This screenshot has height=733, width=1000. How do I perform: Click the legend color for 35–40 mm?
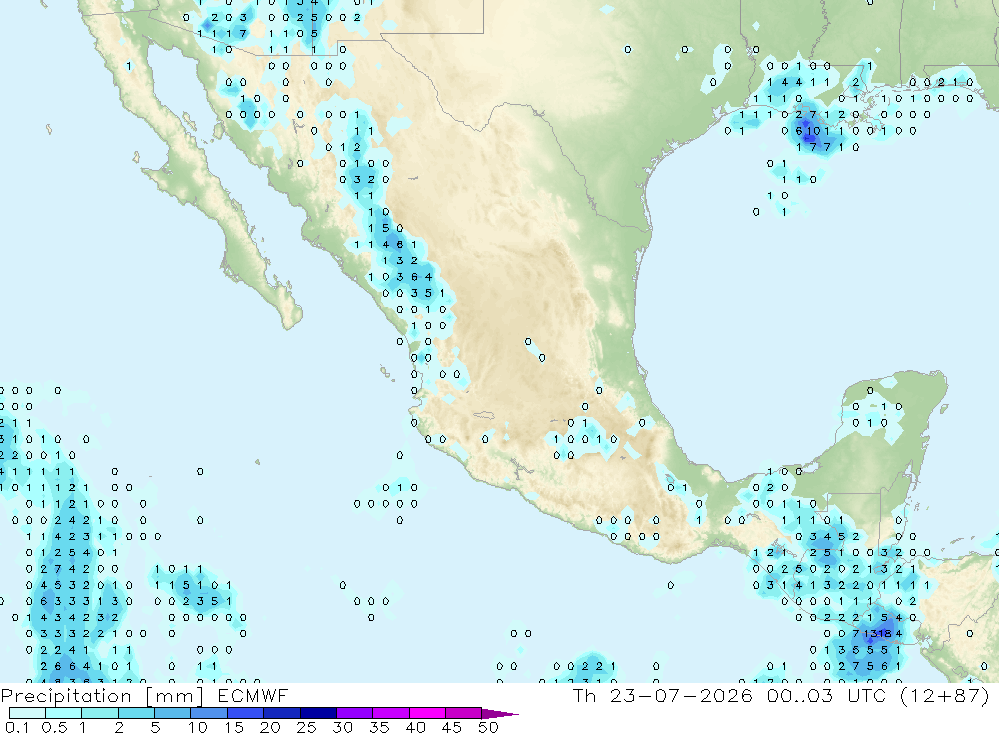[x=390, y=713]
